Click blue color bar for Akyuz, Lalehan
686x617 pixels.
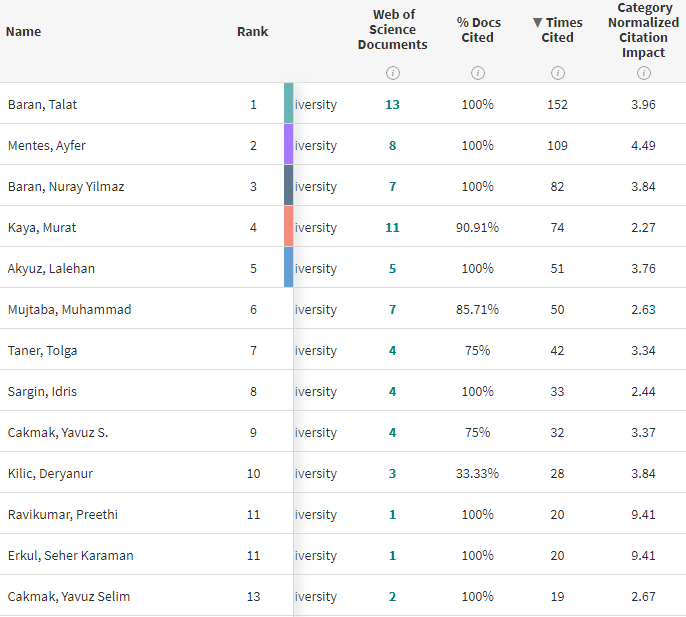[x=289, y=268]
